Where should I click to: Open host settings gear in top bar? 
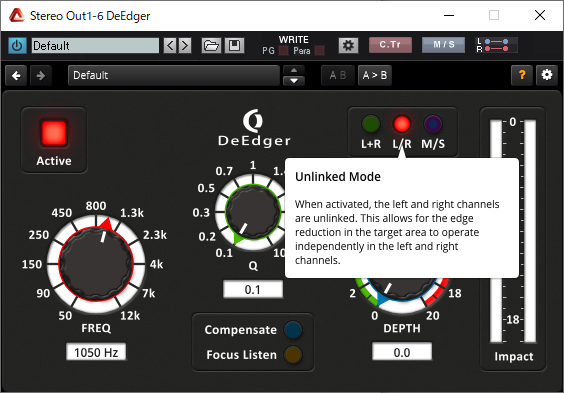click(348, 45)
